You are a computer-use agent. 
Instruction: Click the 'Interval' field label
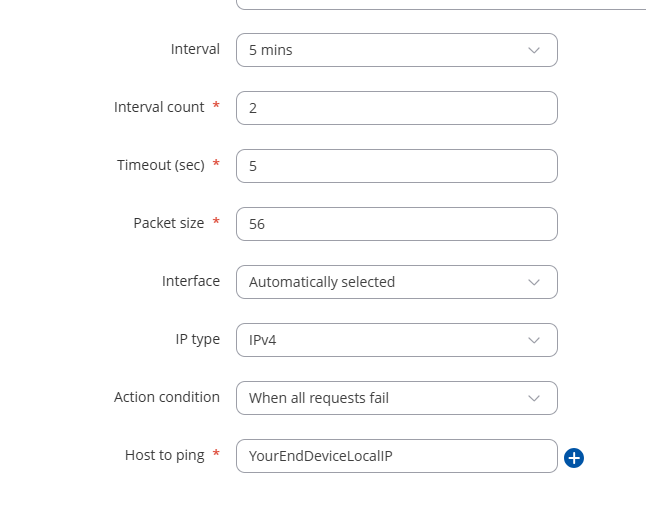click(195, 49)
